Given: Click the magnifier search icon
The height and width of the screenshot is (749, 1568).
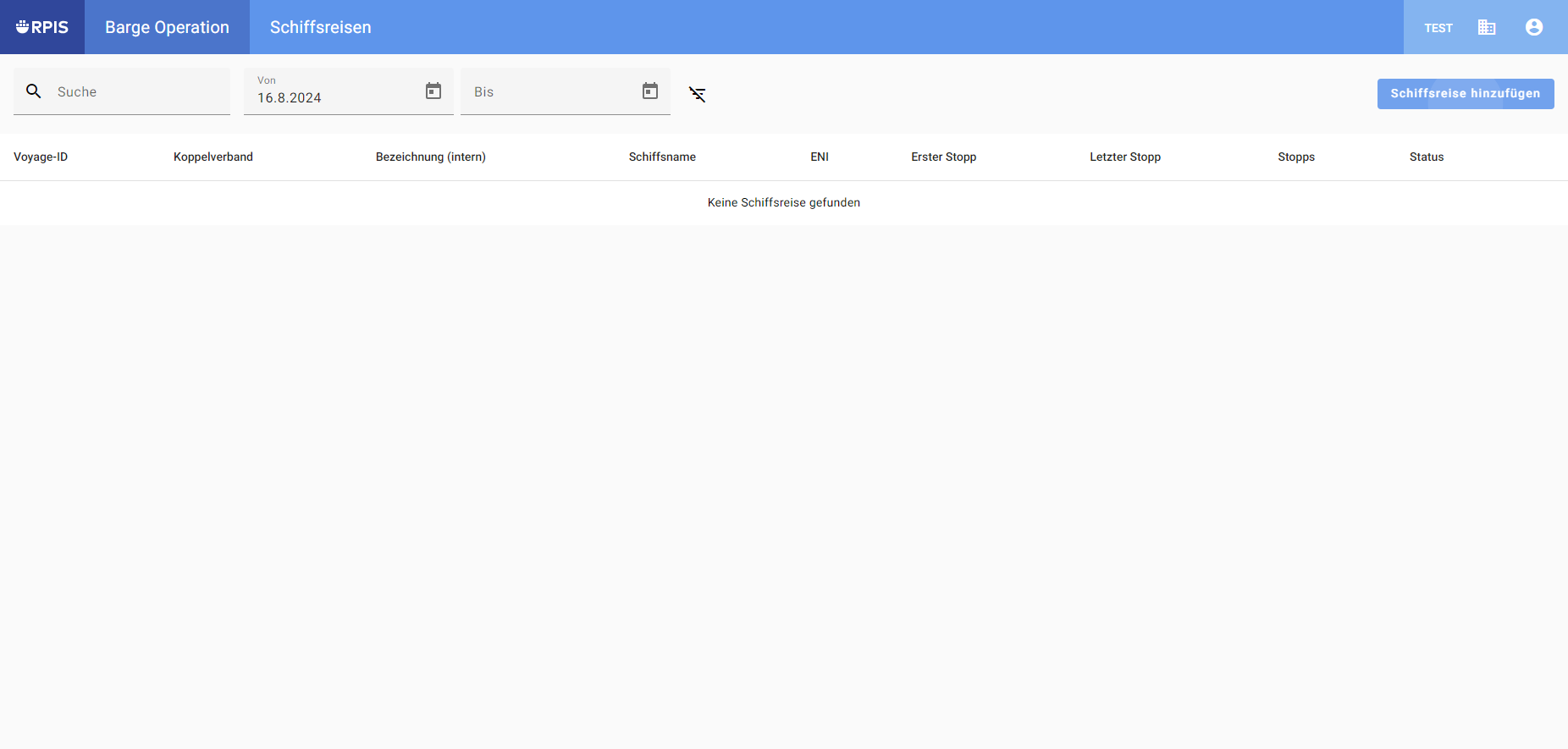Looking at the screenshot, I should coord(34,91).
